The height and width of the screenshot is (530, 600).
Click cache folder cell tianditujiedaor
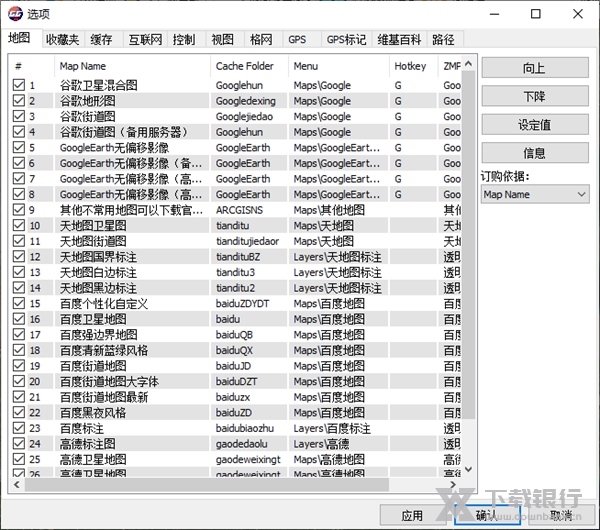[x=247, y=241]
